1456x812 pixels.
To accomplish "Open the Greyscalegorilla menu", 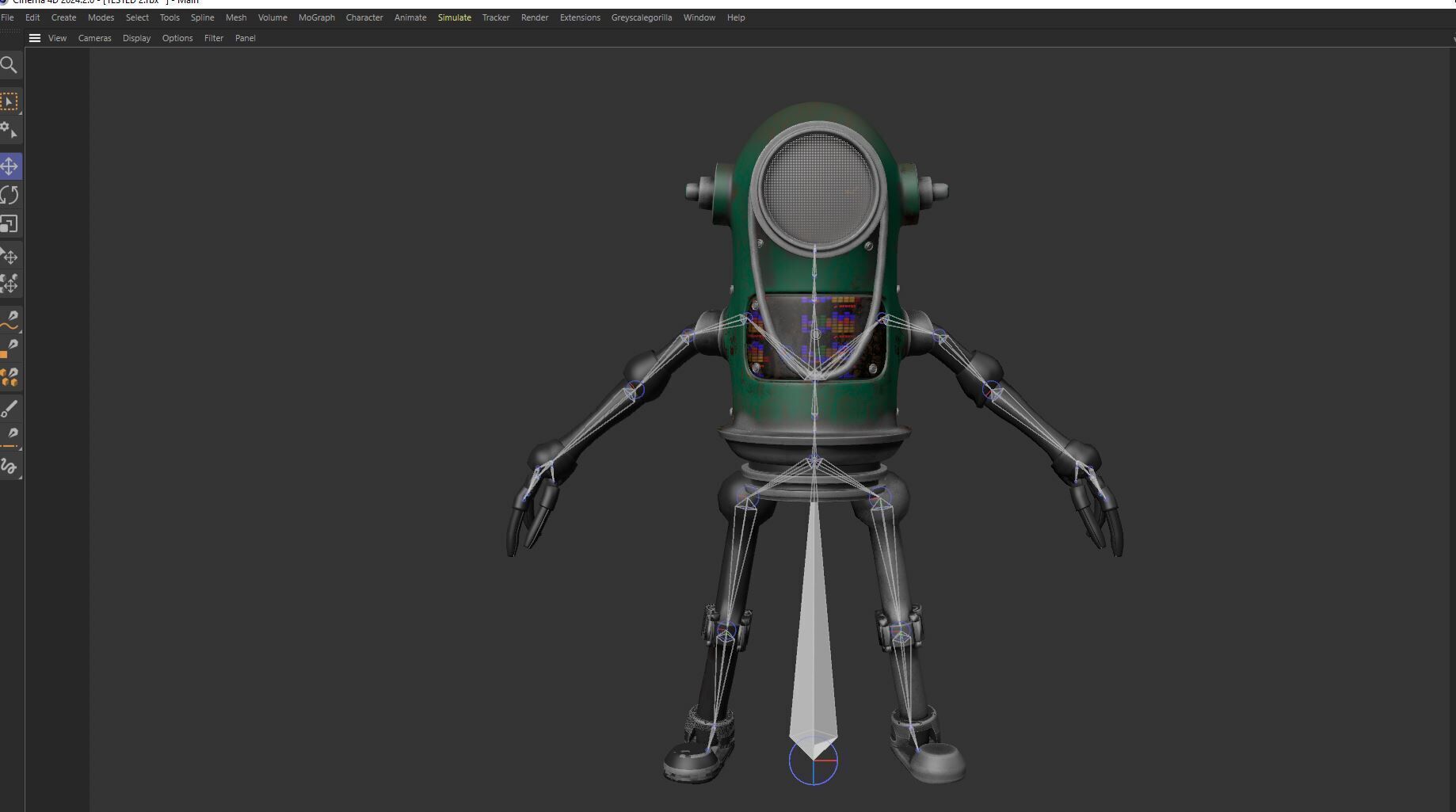I will click(x=642, y=17).
